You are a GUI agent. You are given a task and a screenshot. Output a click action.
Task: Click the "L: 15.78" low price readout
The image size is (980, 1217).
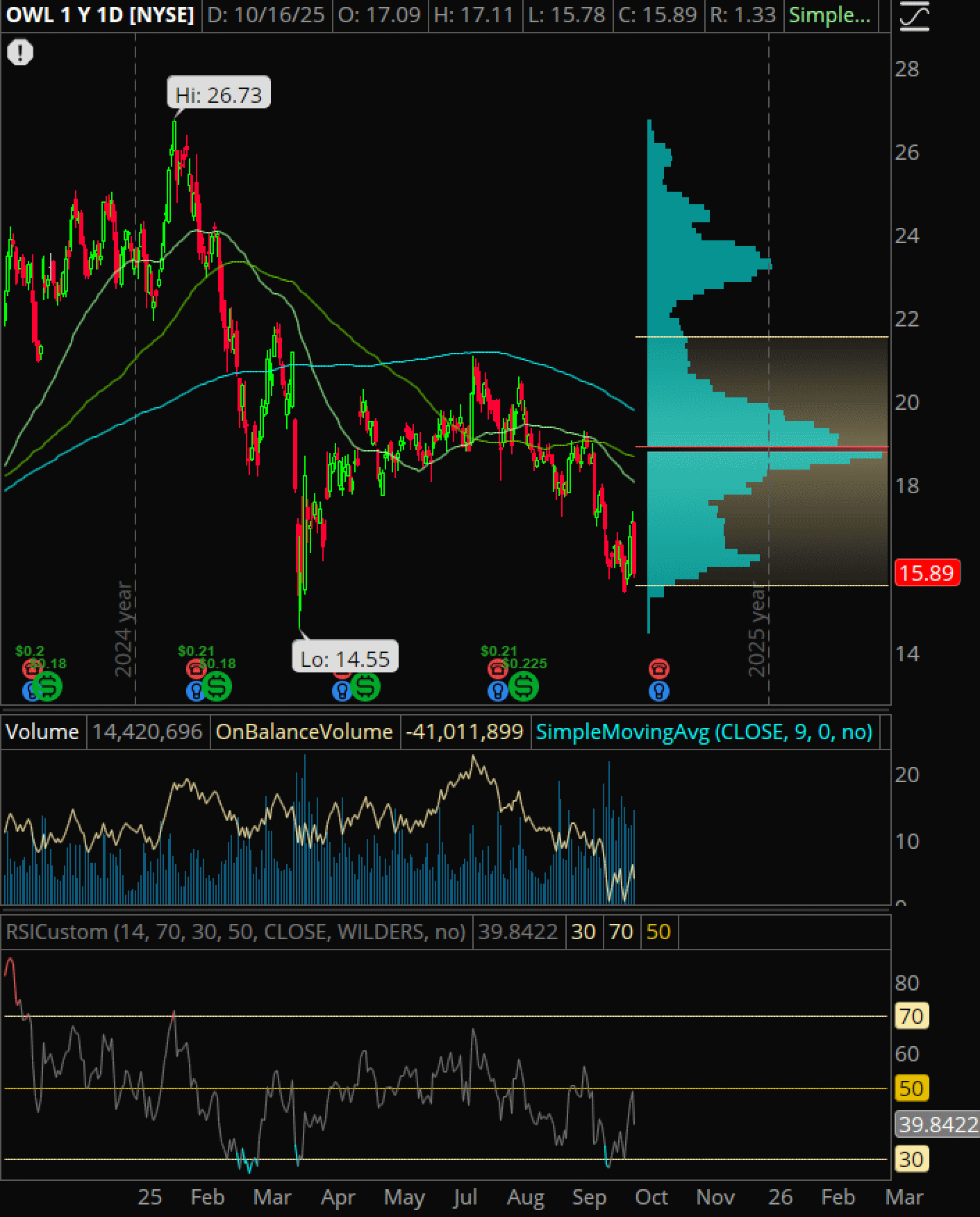(x=567, y=15)
